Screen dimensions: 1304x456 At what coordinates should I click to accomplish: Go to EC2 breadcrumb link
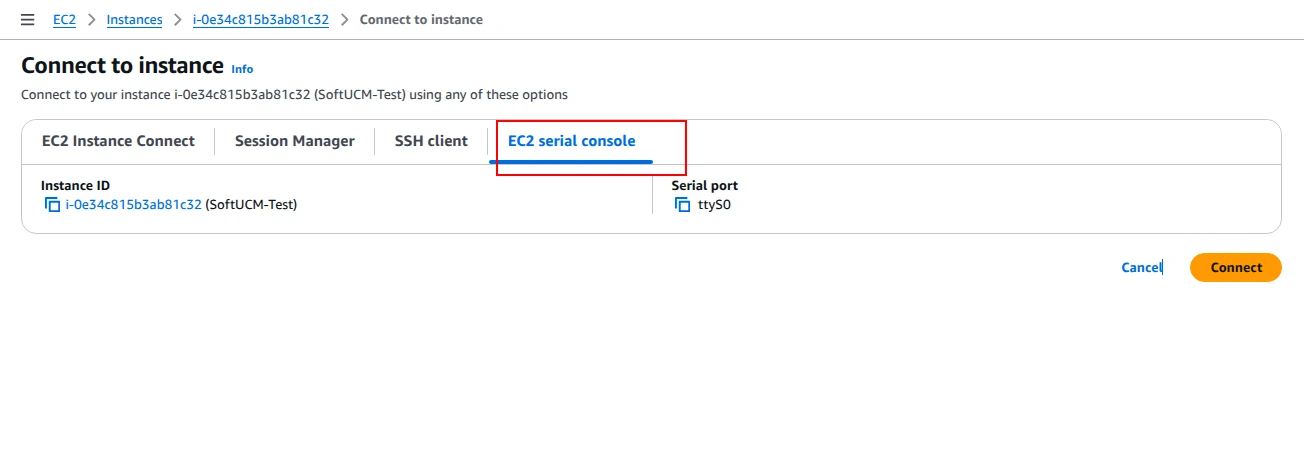pos(64,19)
